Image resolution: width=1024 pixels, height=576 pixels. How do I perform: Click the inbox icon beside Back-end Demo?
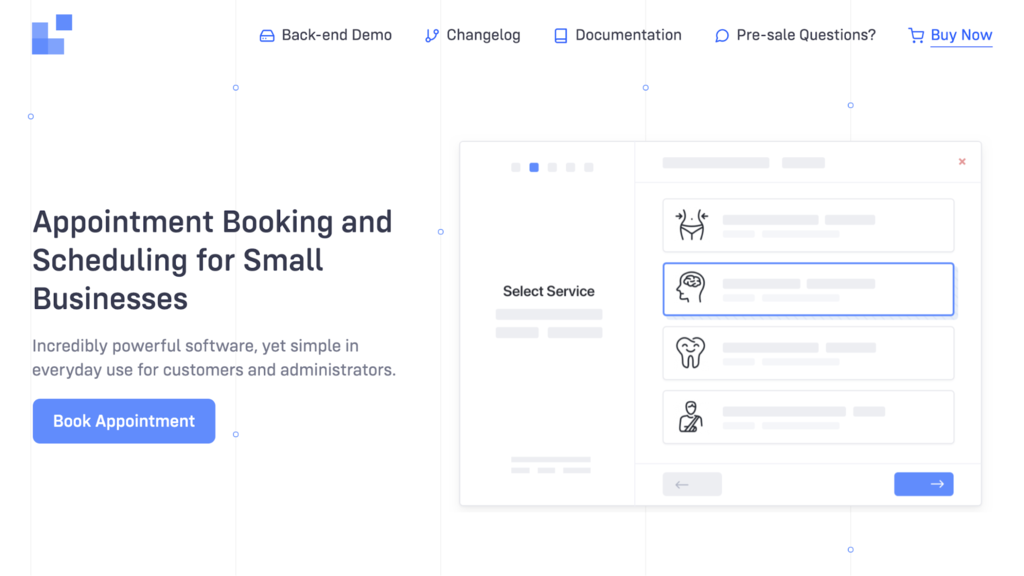tap(267, 36)
